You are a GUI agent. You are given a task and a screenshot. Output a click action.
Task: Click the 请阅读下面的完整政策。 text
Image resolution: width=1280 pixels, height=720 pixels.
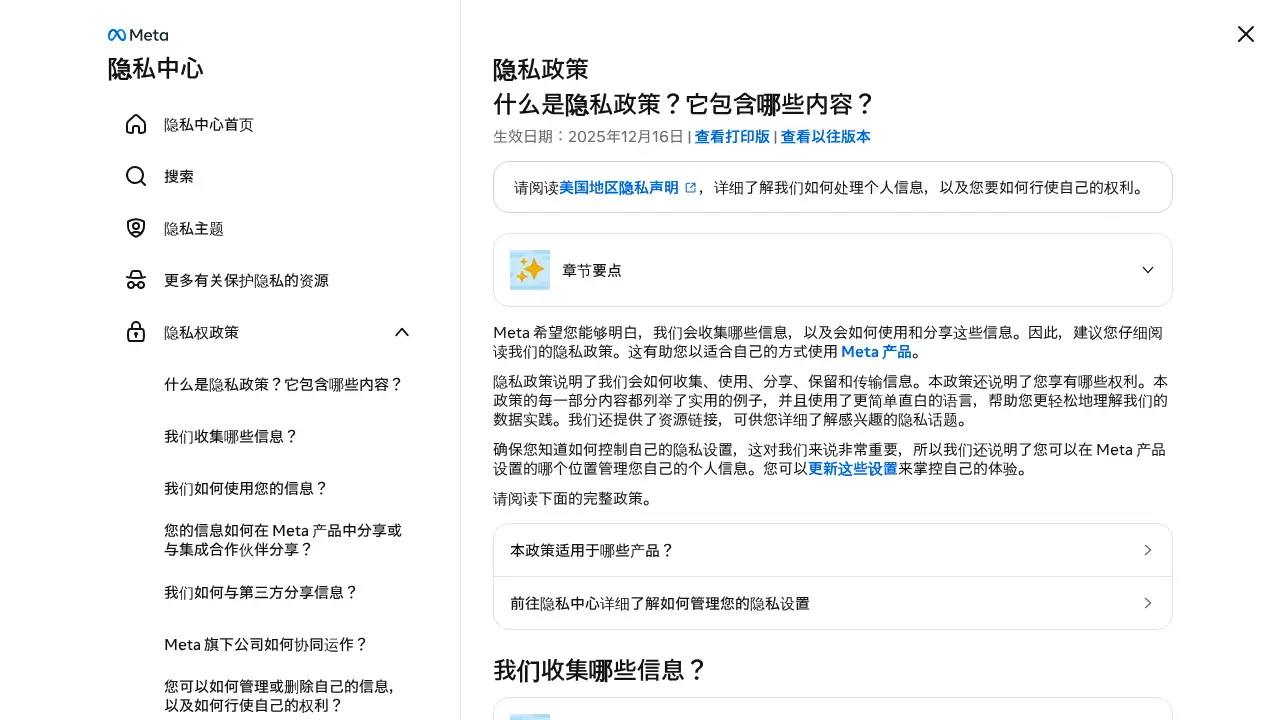coord(575,498)
